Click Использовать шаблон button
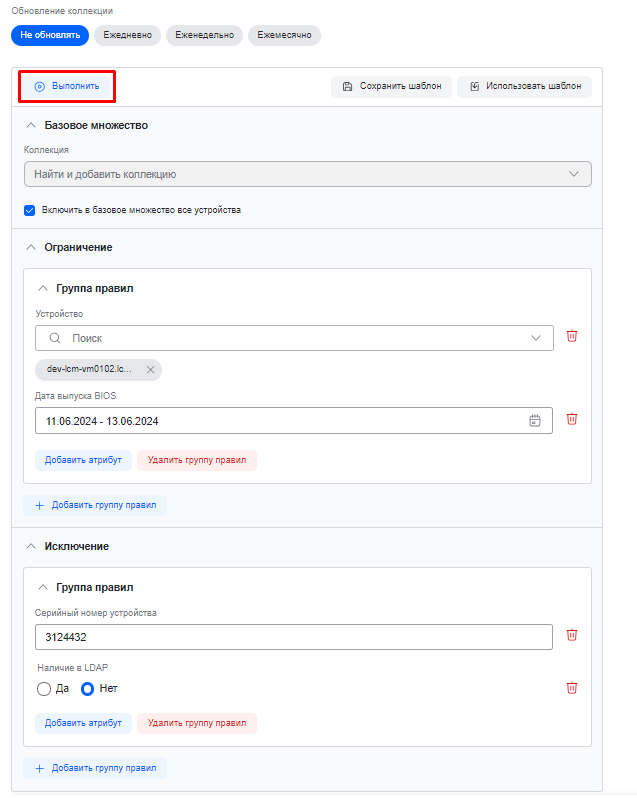This screenshot has height=798, width=637. [524, 87]
